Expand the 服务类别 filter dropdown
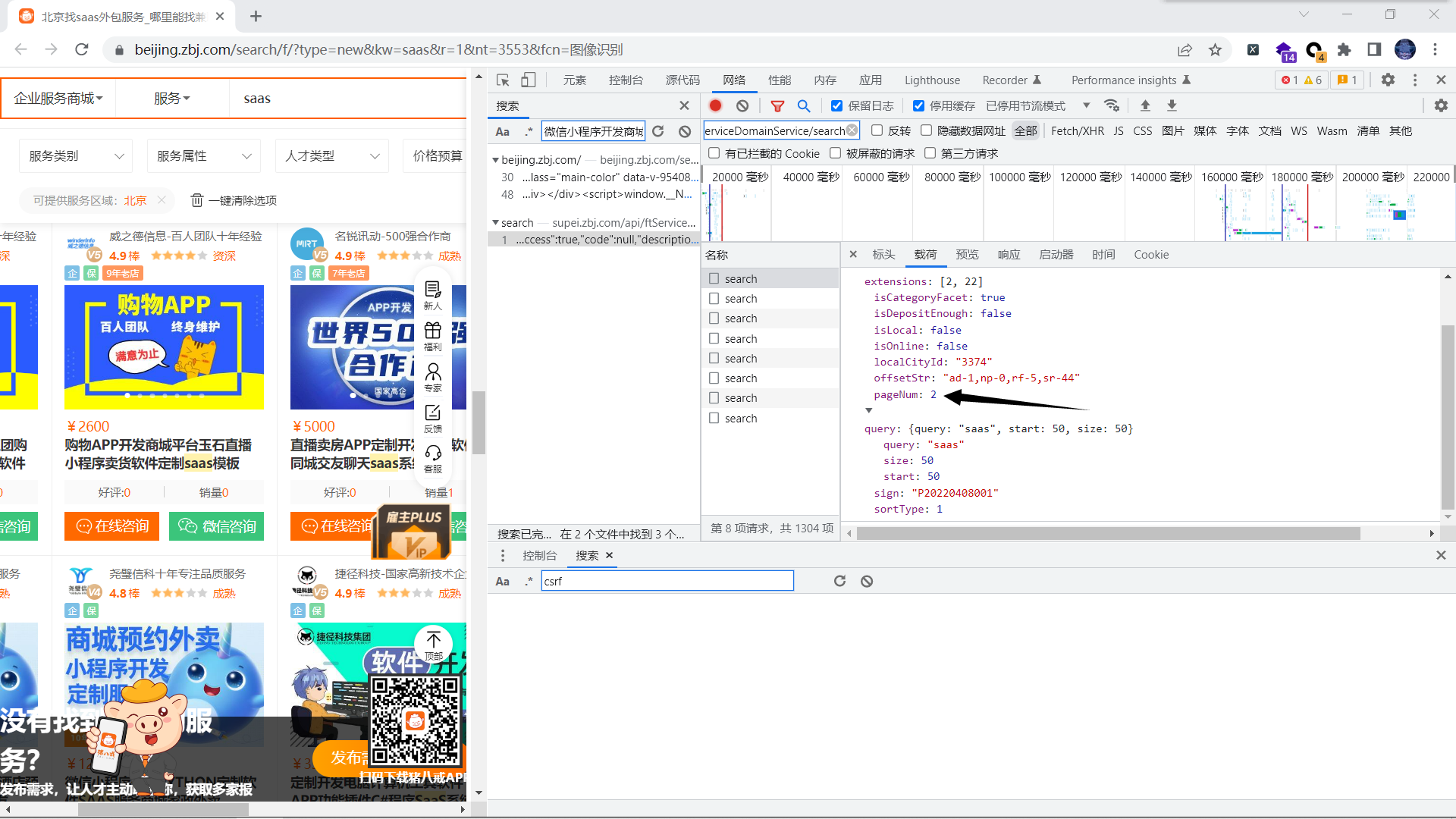Viewport: 1456px width, 819px height. (76, 156)
